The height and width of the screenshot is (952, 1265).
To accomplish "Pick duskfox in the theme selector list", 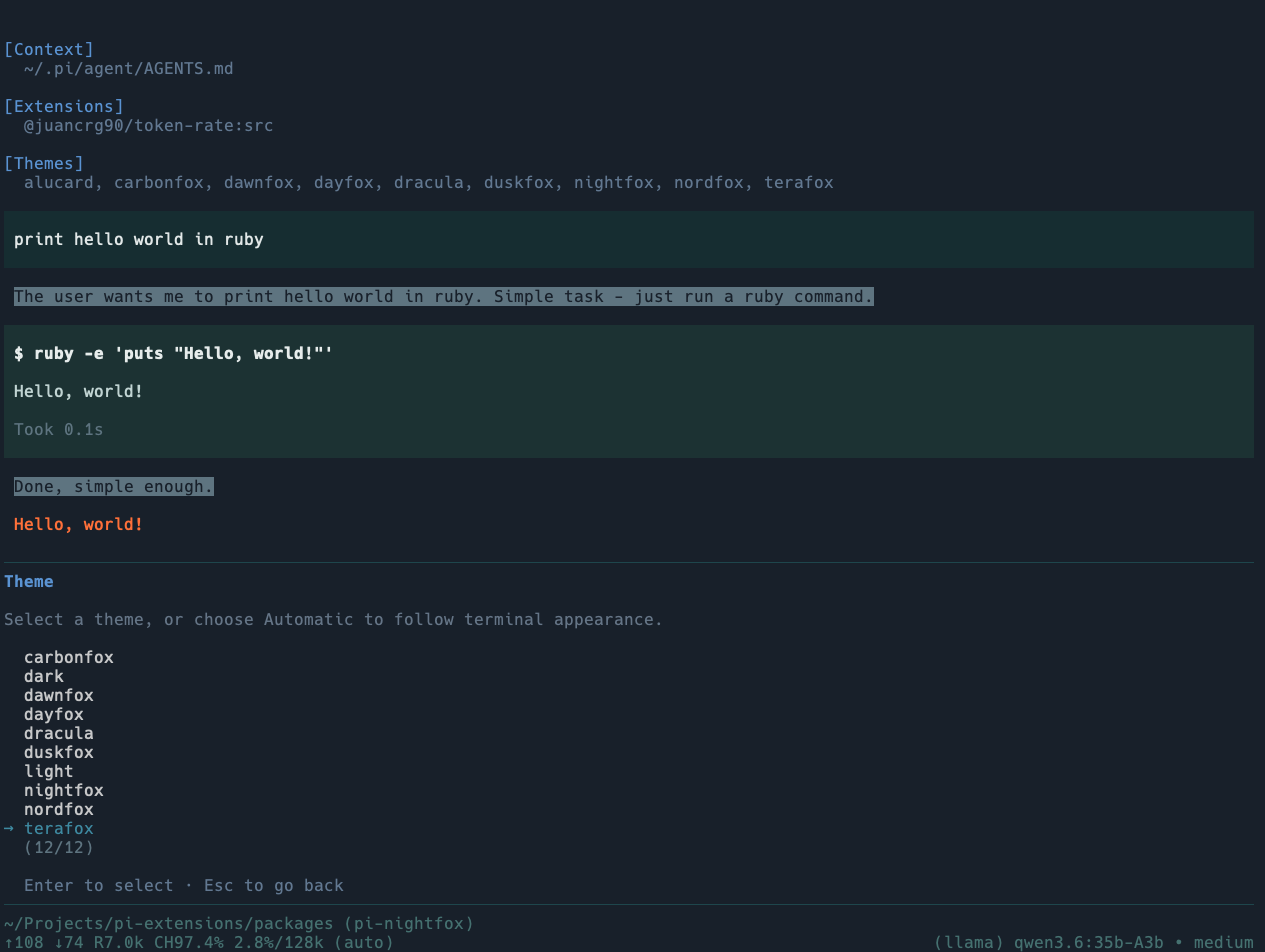I will click(x=59, y=752).
